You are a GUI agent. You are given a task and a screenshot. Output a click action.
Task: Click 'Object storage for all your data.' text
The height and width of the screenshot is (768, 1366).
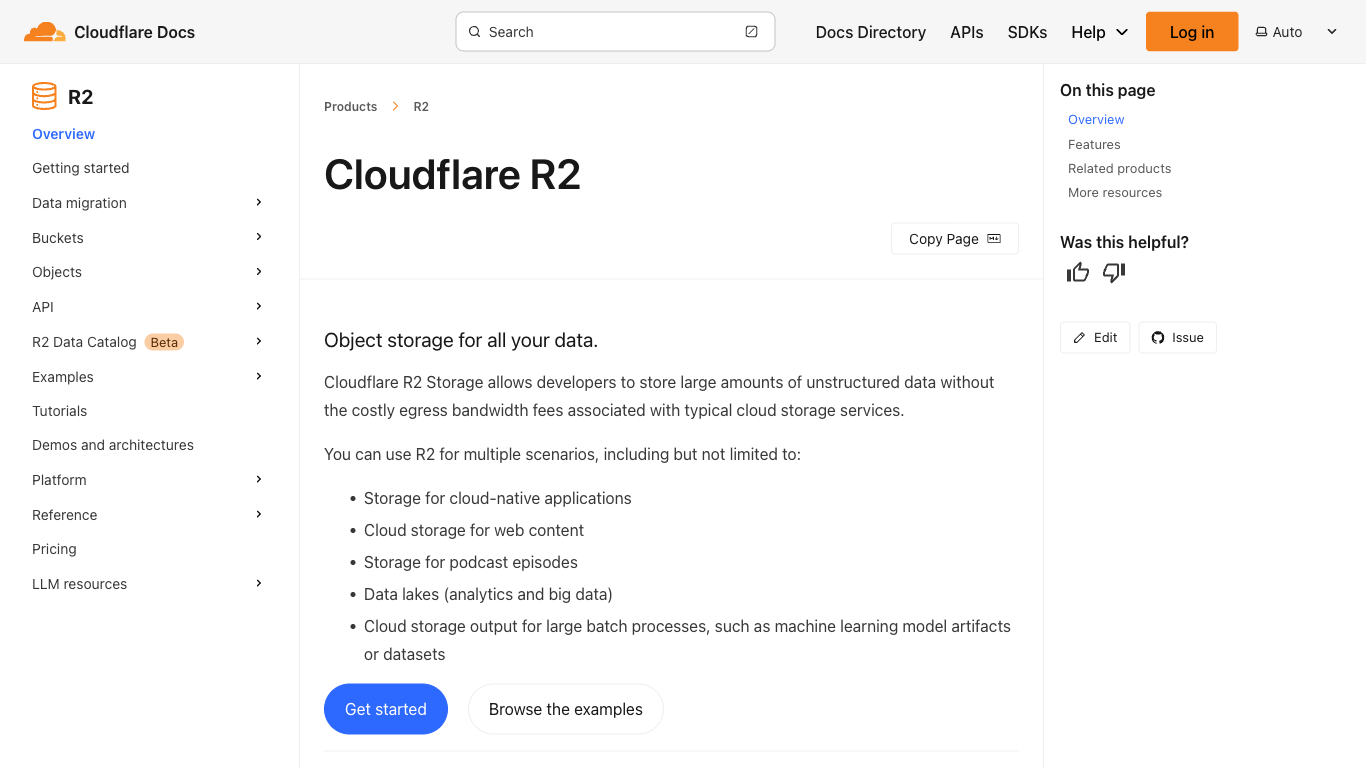coord(461,340)
